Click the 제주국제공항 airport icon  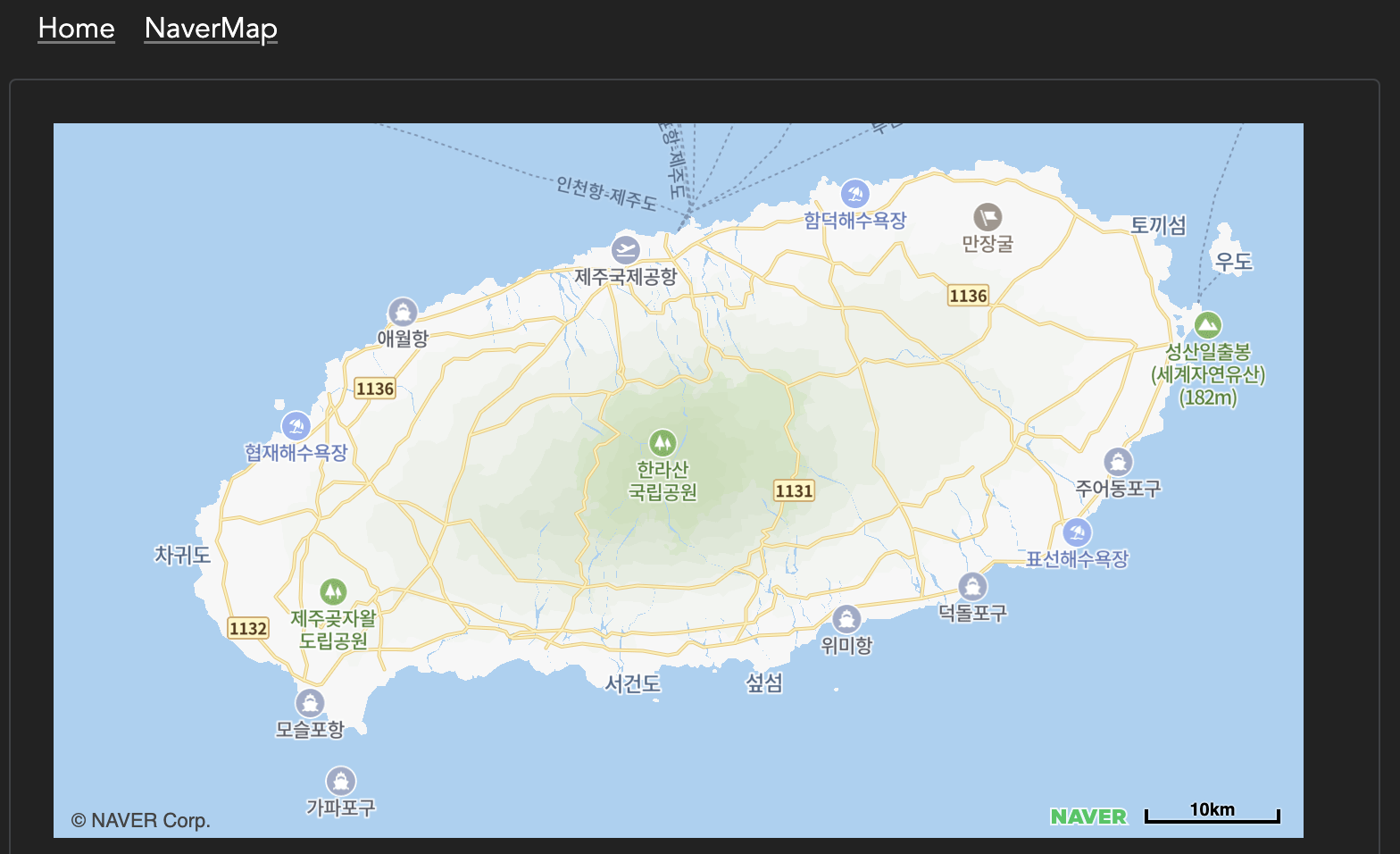point(626,249)
